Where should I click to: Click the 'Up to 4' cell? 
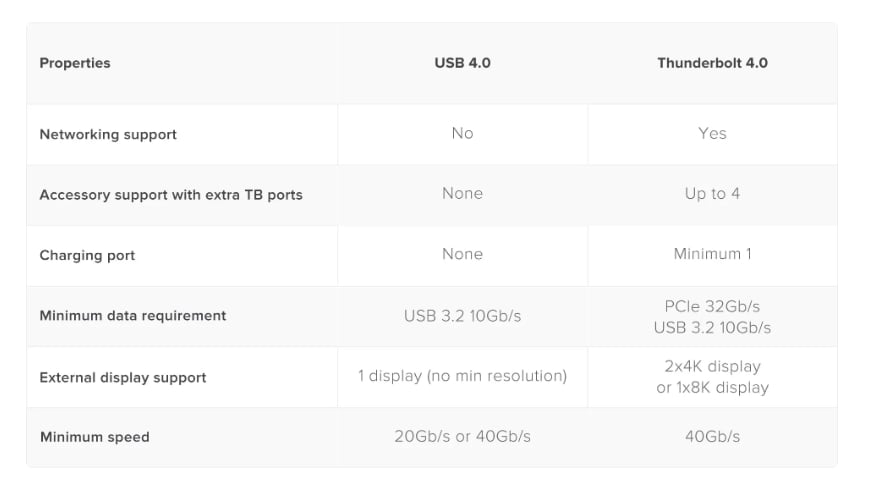pos(712,194)
